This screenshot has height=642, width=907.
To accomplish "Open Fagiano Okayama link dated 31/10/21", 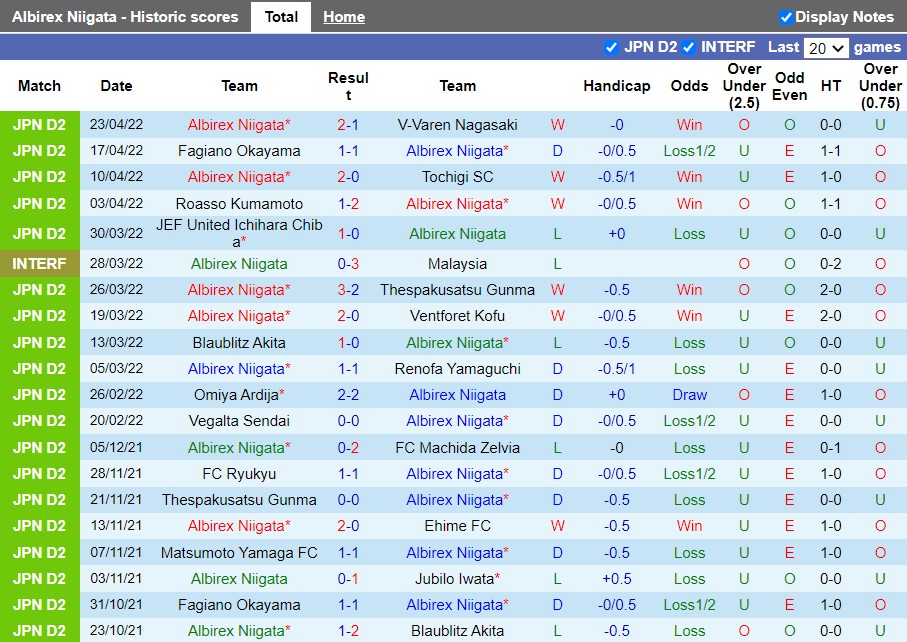I will [x=239, y=605].
